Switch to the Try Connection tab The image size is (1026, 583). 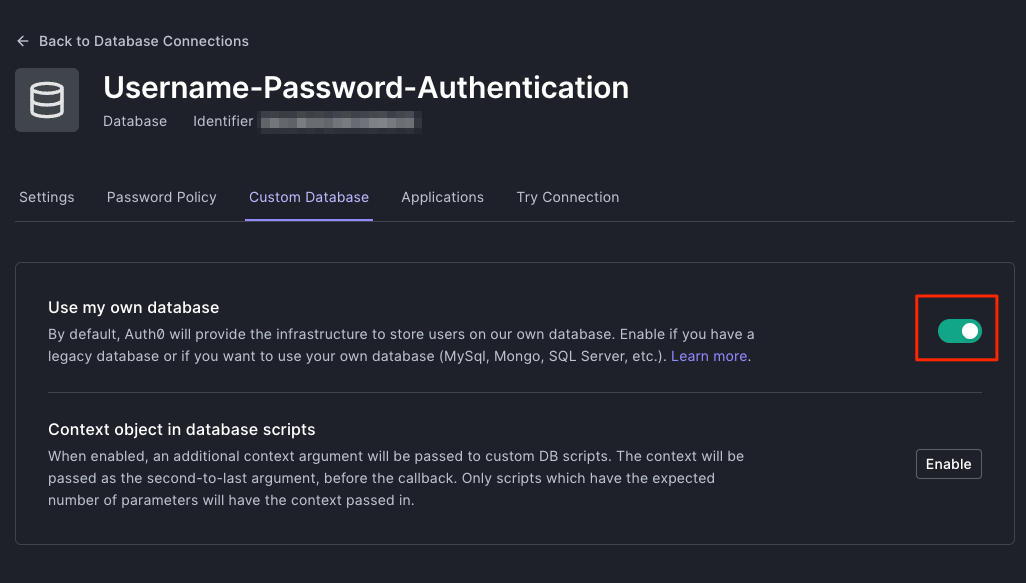click(x=567, y=197)
